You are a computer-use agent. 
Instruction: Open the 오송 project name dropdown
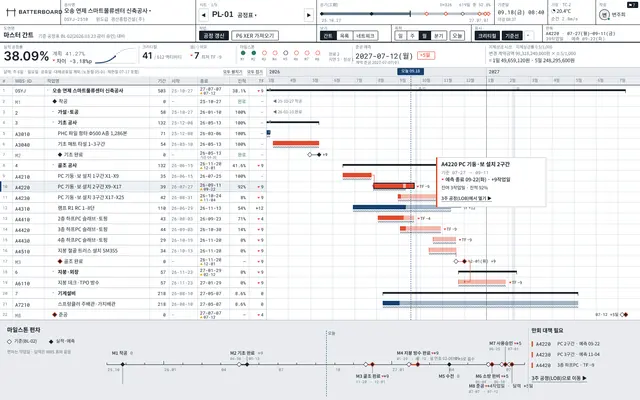click(108, 11)
